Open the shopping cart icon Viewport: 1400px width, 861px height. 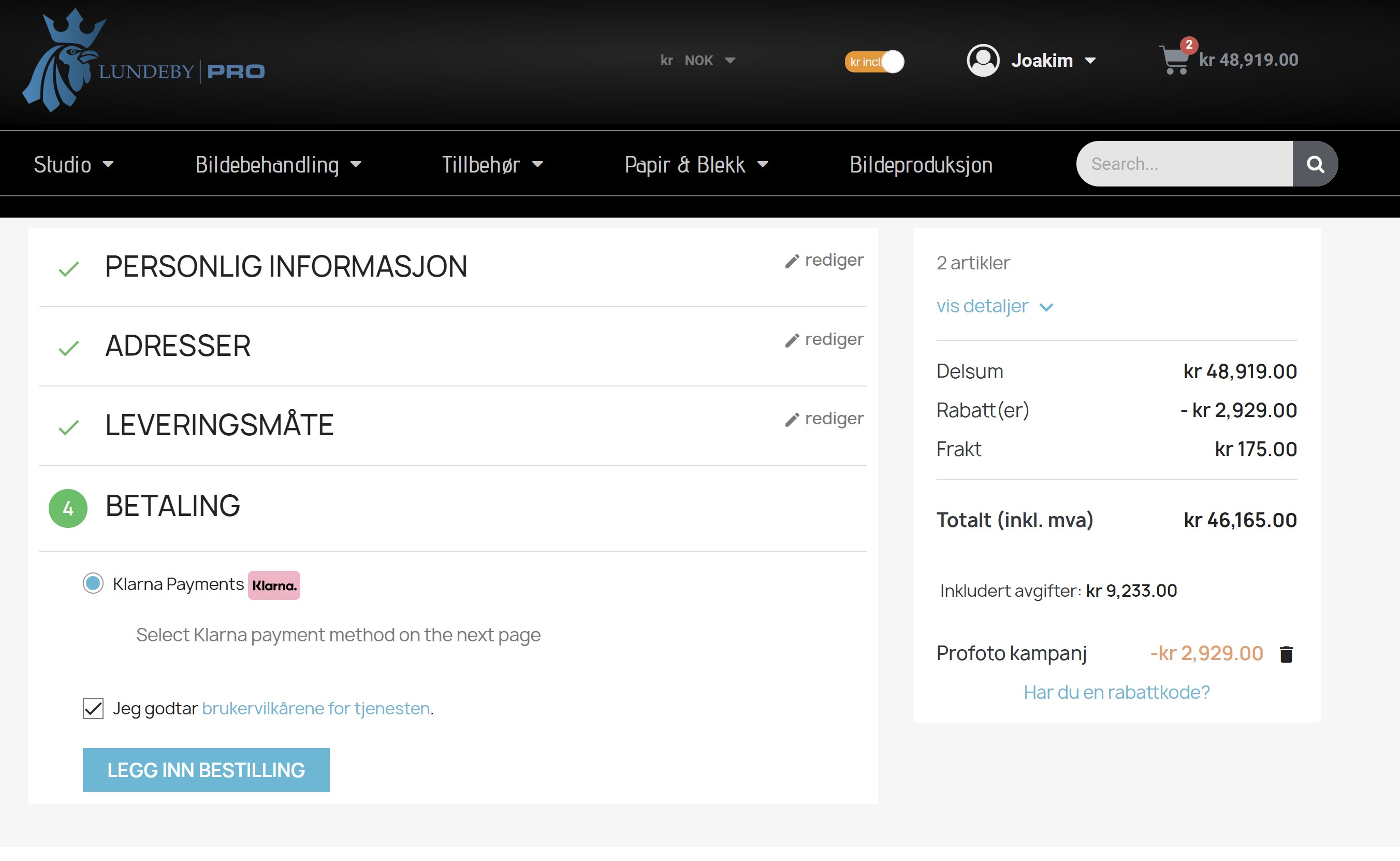1174,61
